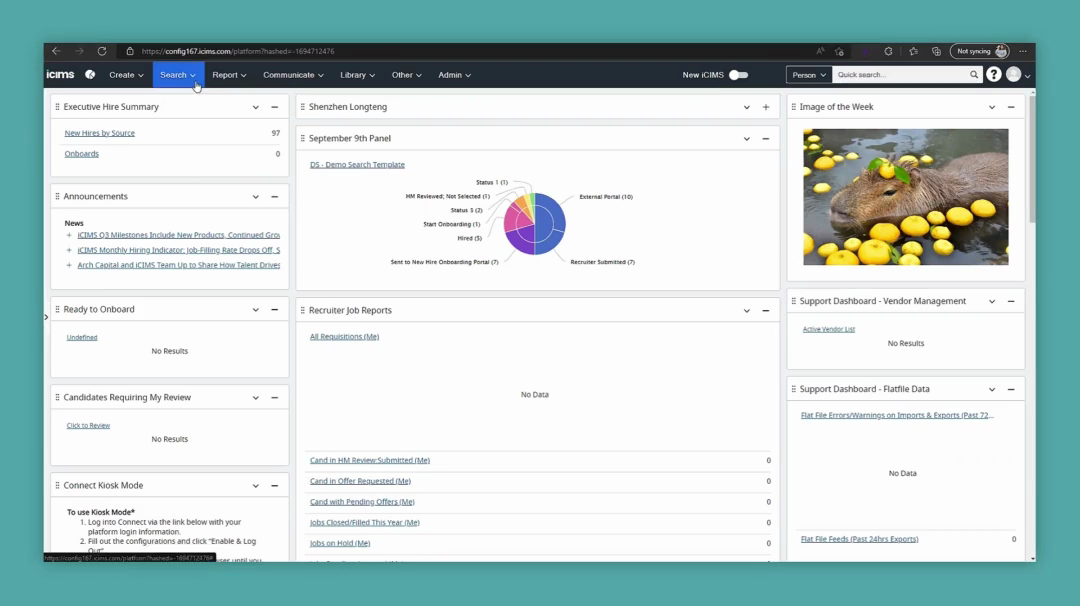Open browser collections icon
Viewport: 1080px width, 606px height.
pos(936,51)
